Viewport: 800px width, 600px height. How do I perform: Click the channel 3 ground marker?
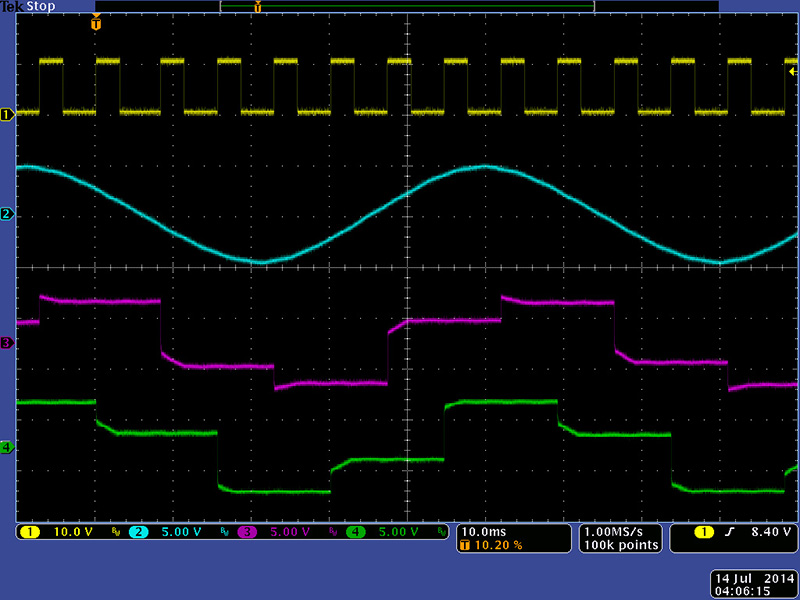[x=7, y=343]
